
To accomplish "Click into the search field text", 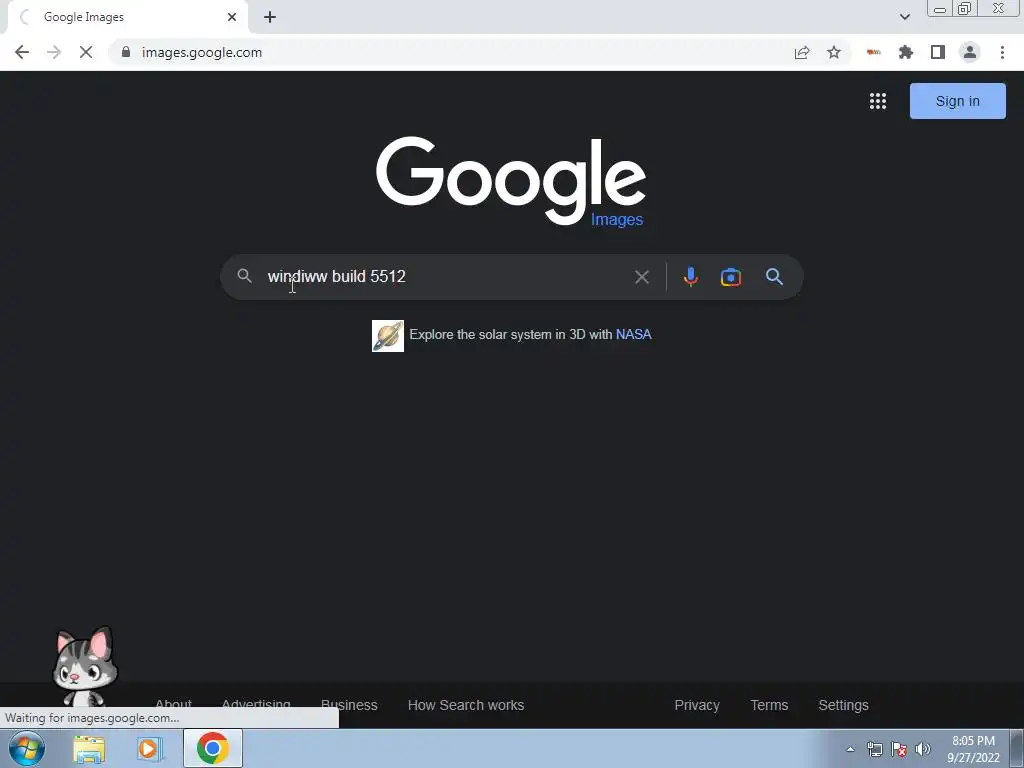I will pos(336,276).
